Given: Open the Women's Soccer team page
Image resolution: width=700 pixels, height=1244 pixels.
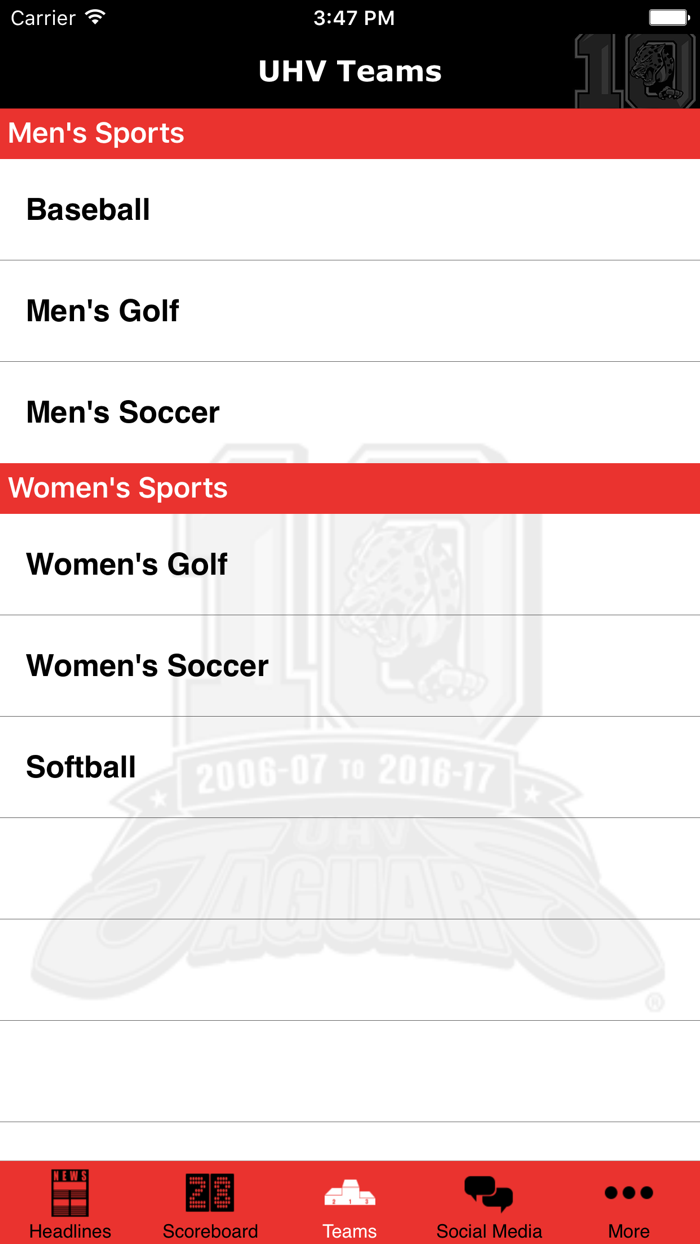Looking at the screenshot, I should (350, 666).
